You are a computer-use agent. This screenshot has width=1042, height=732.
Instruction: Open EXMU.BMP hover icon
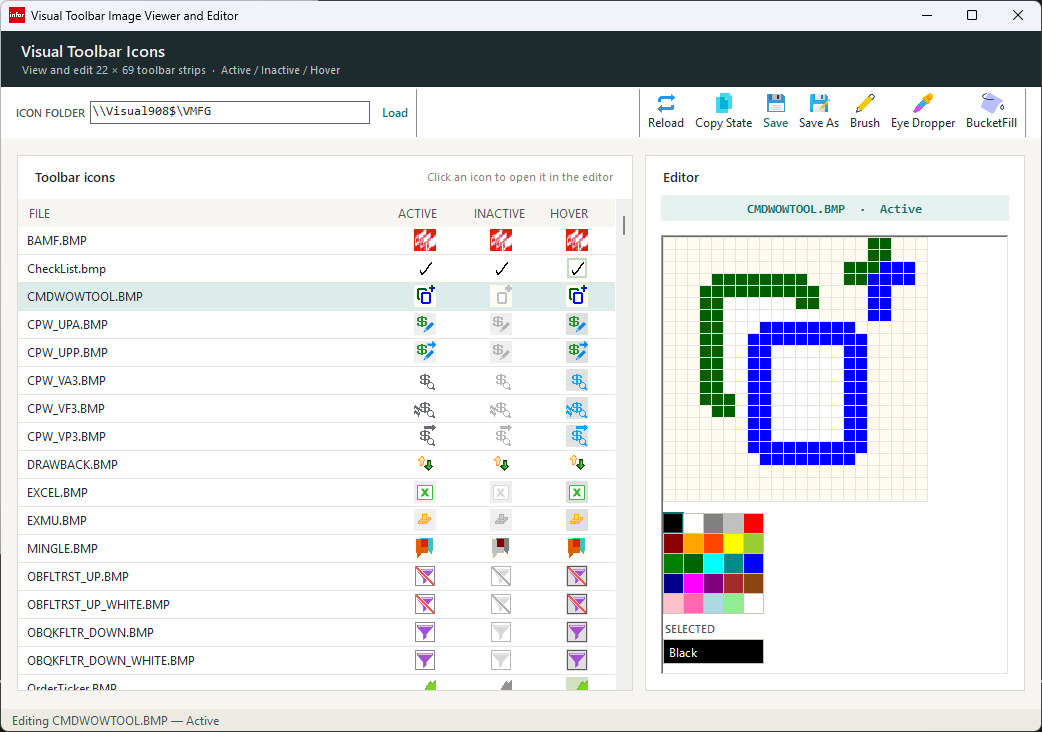(577, 520)
